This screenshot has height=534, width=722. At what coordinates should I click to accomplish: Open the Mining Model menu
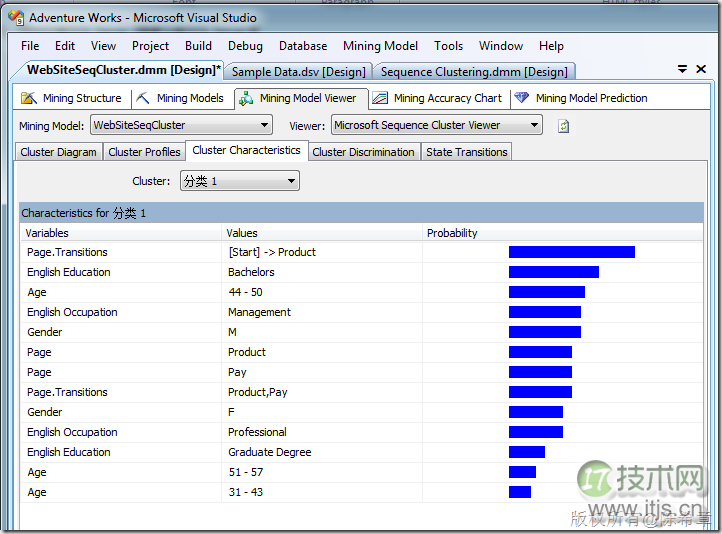tap(380, 45)
